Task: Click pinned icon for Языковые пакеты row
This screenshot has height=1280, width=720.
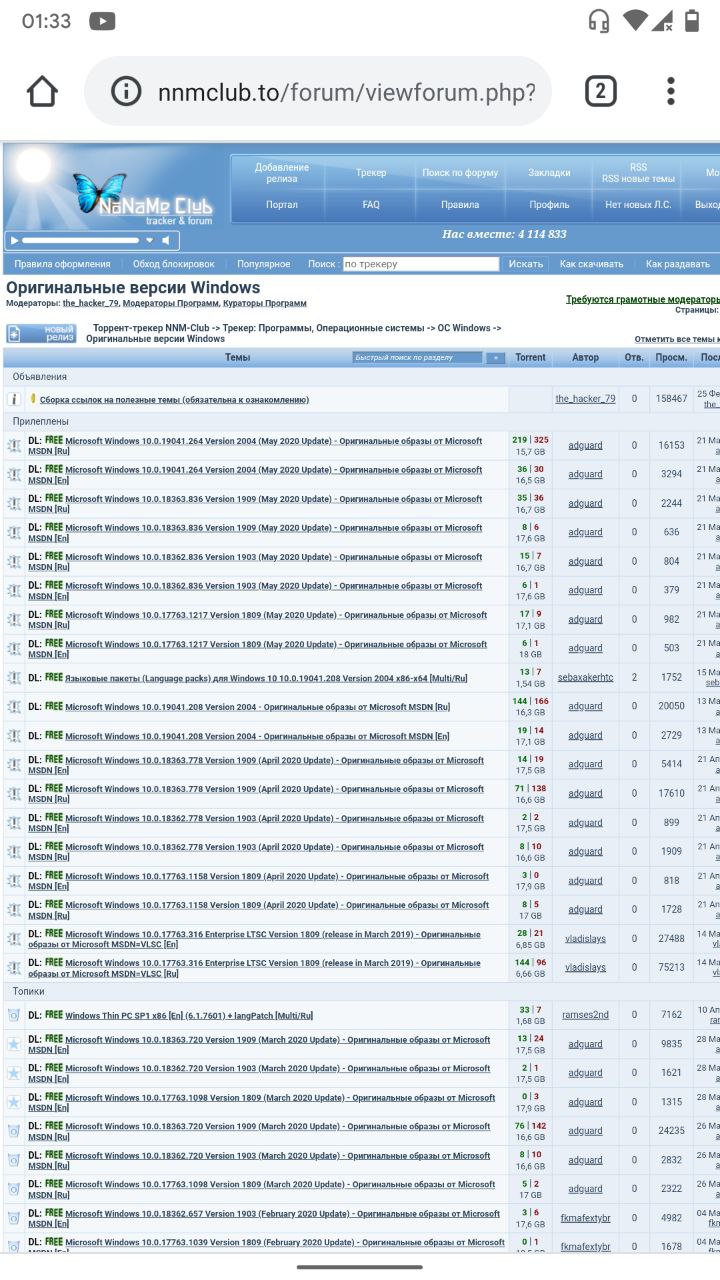Action: 13,678
